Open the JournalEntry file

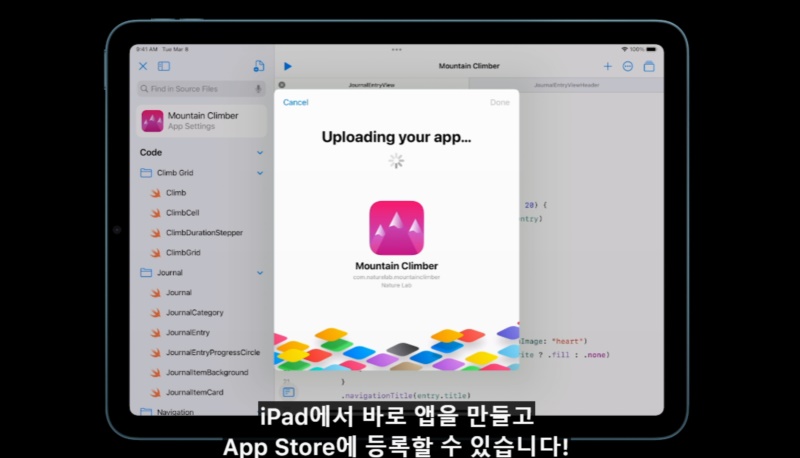188,333
